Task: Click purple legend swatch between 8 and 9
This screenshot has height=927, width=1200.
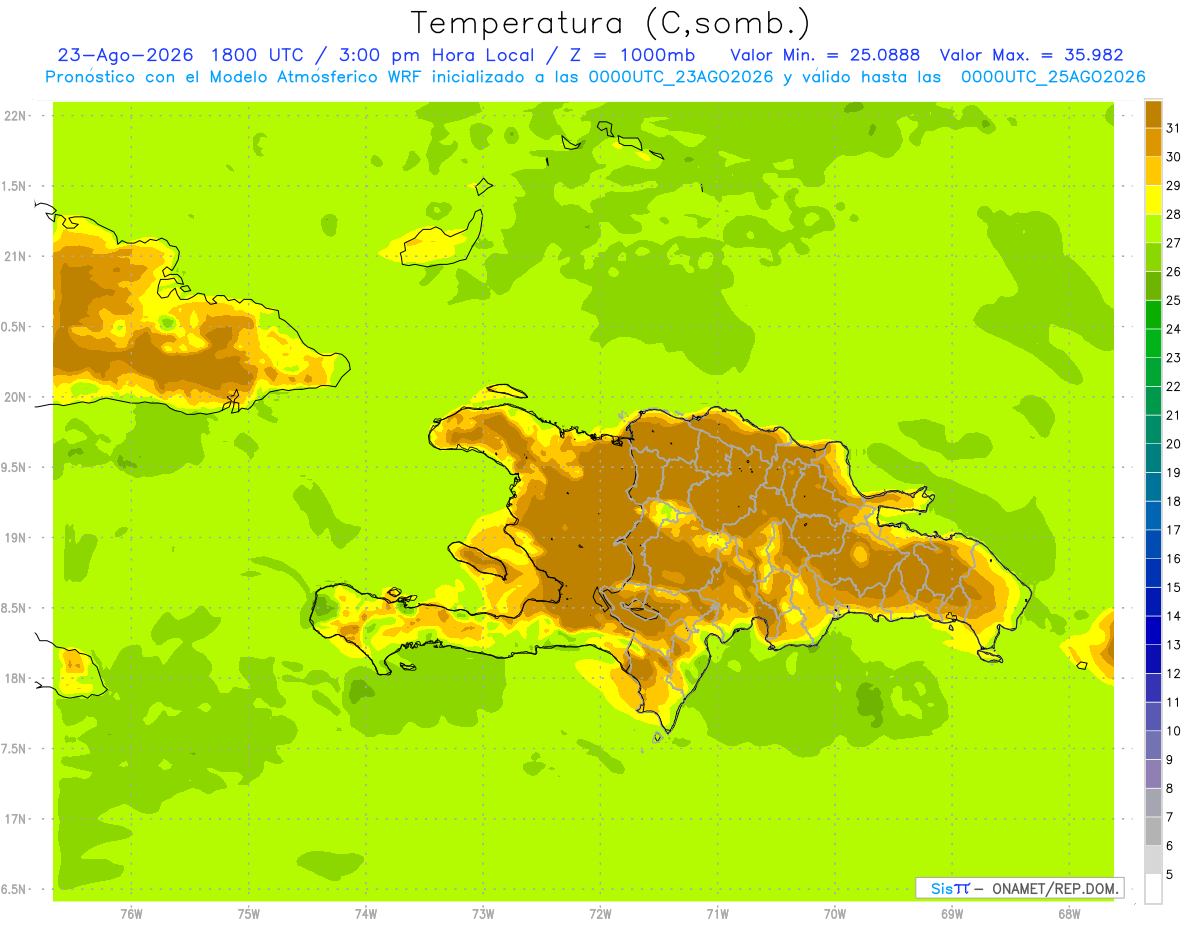Action: pos(1153,774)
